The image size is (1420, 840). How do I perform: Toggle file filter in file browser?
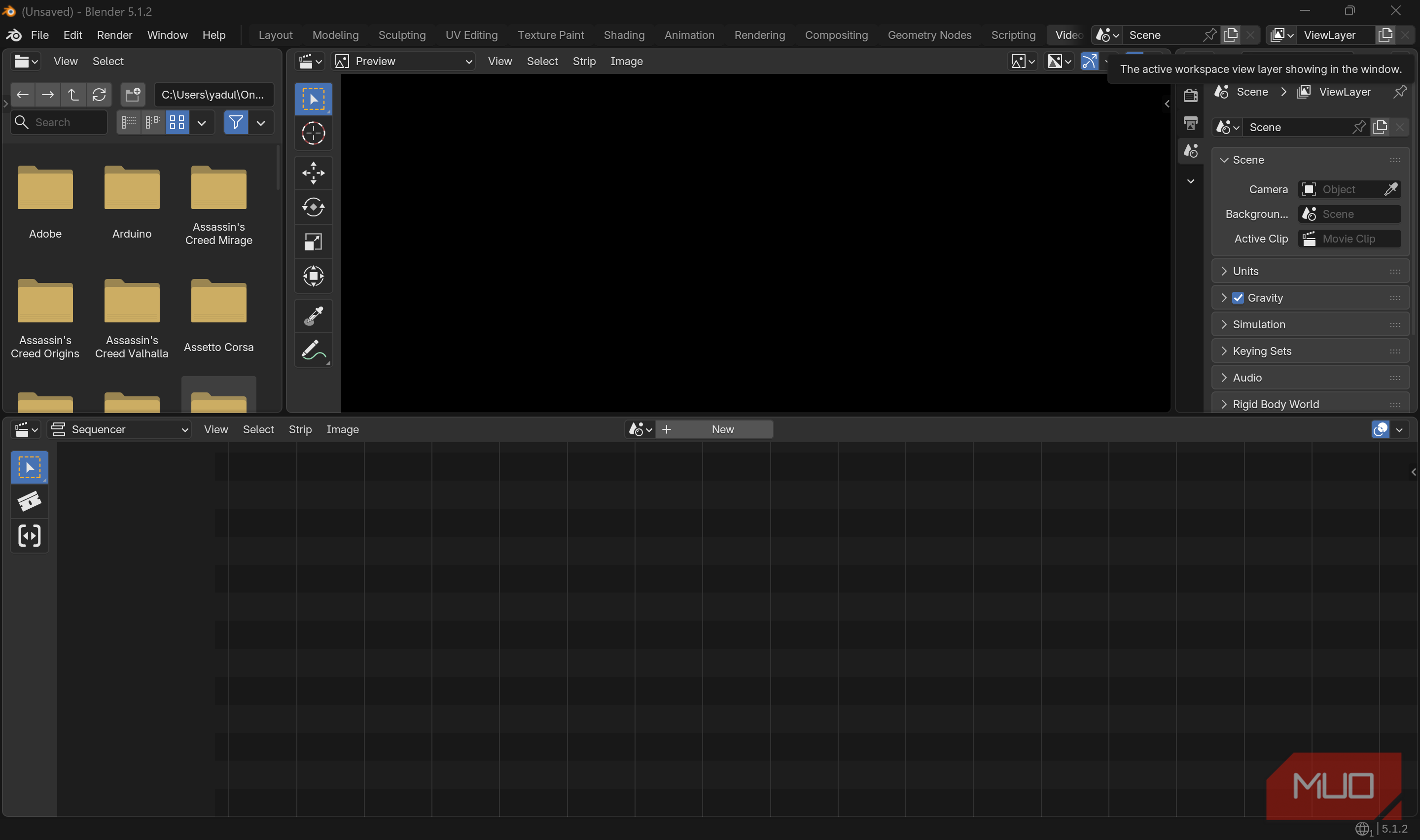236,122
